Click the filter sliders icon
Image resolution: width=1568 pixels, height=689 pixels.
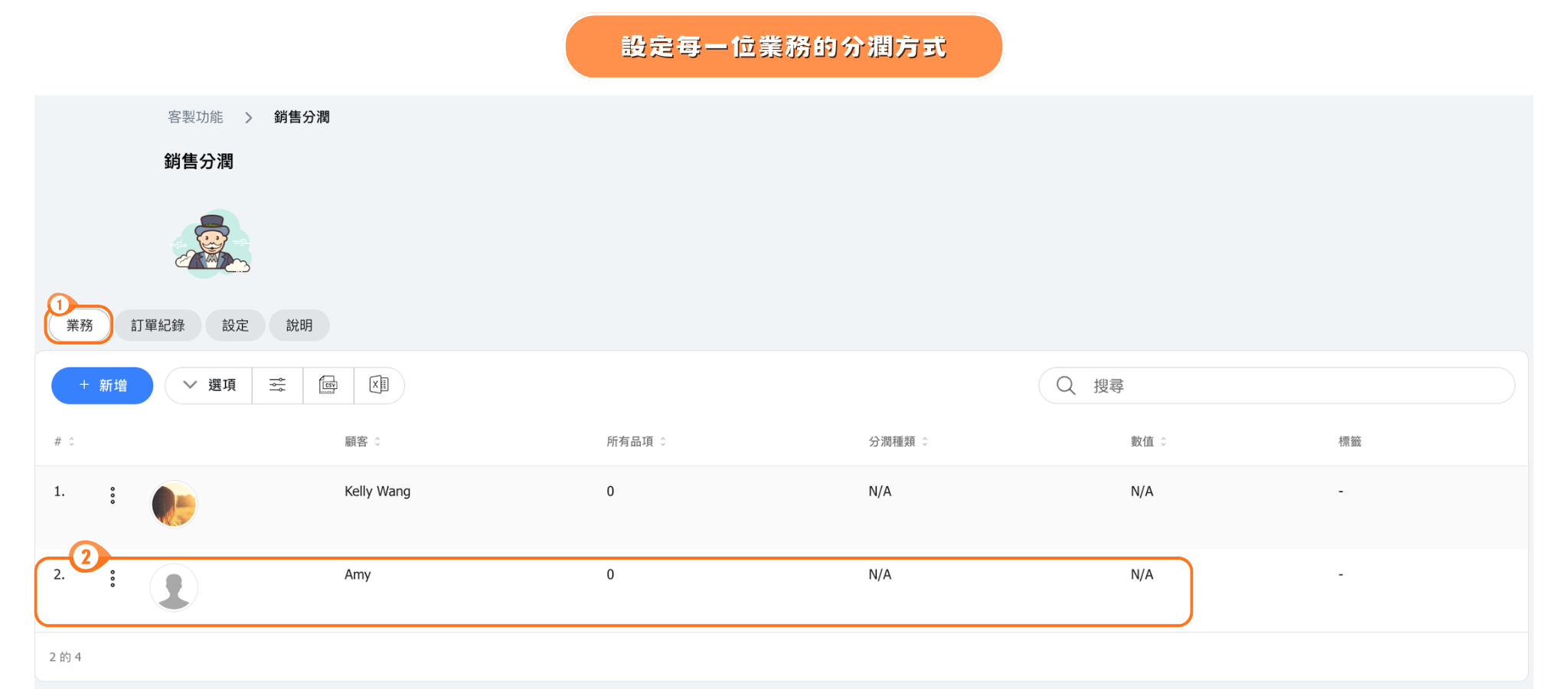[277, 385]
